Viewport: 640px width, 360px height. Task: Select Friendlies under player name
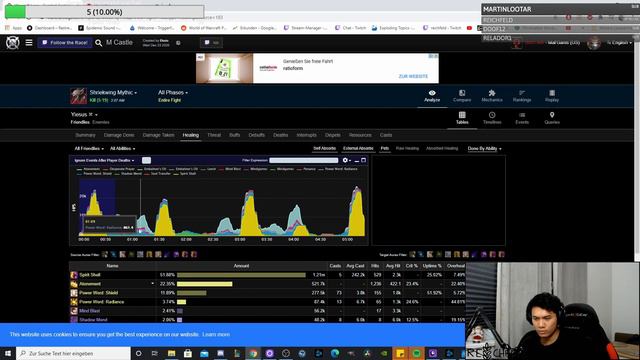(80, 122)
